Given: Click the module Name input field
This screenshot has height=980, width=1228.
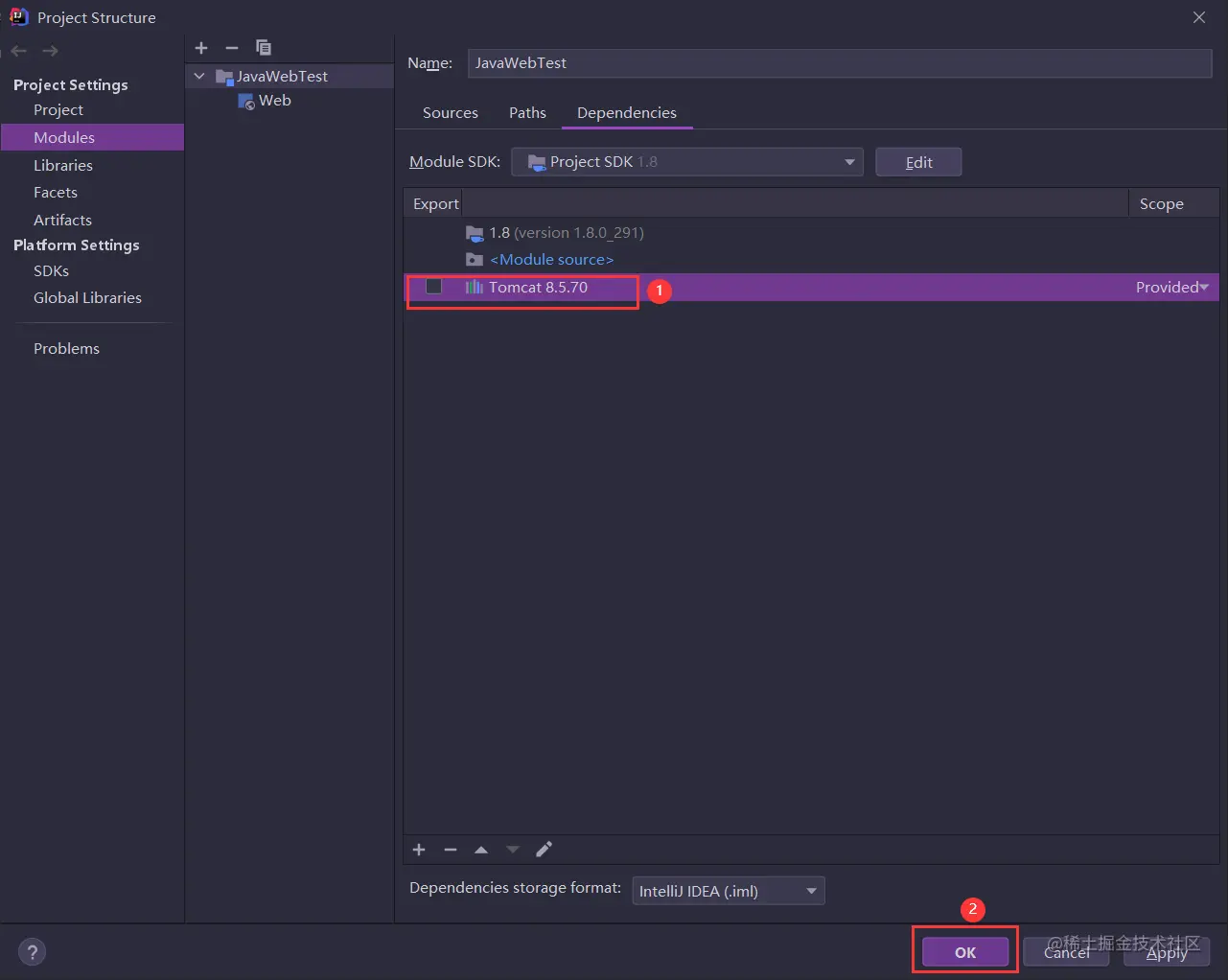Looking at the screenshot, I should [840, 63].
